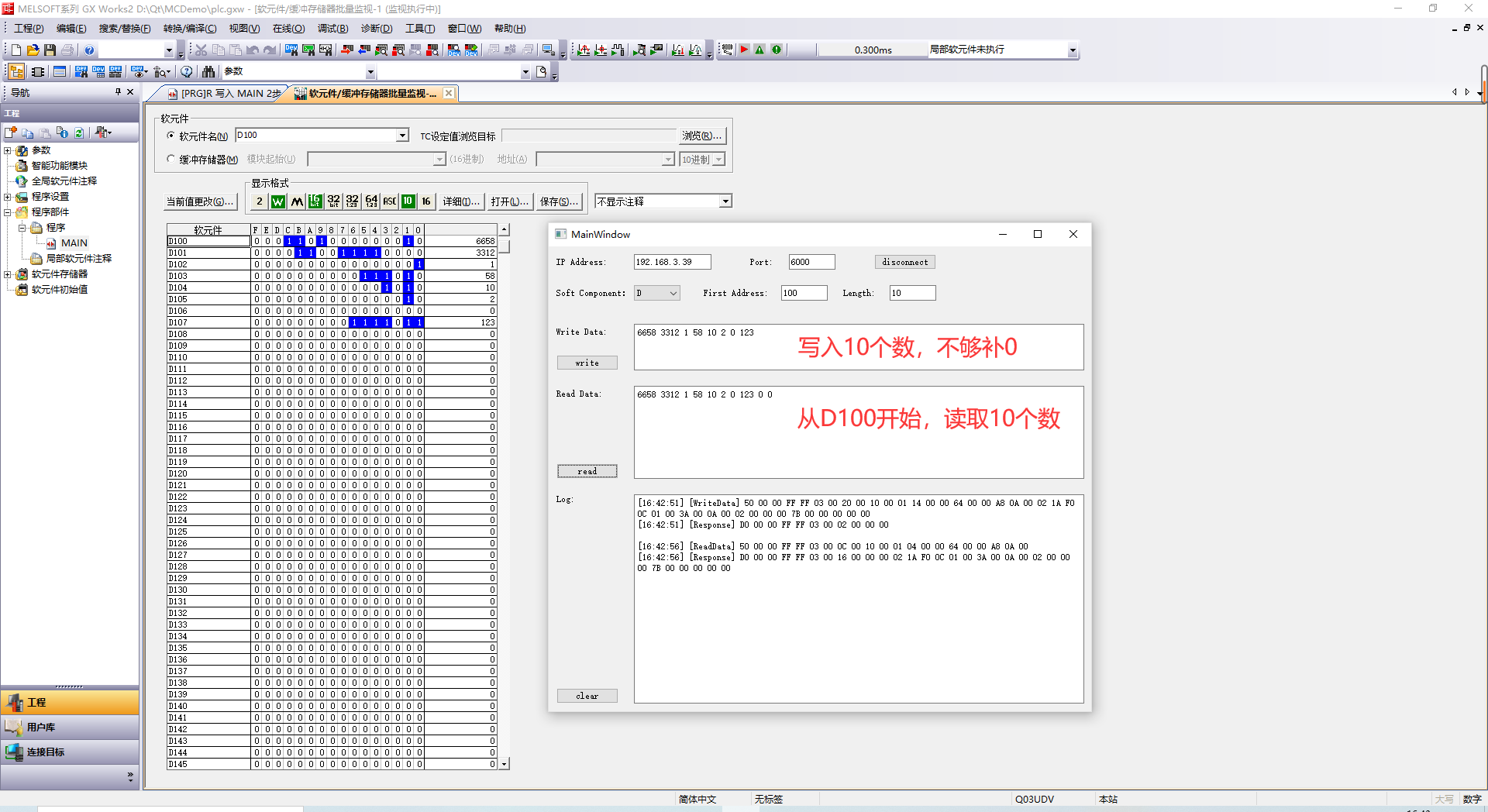Click the first icon in navigation project toolbar
This screenshot has width=1488, height=812.
tap(11, 132)
